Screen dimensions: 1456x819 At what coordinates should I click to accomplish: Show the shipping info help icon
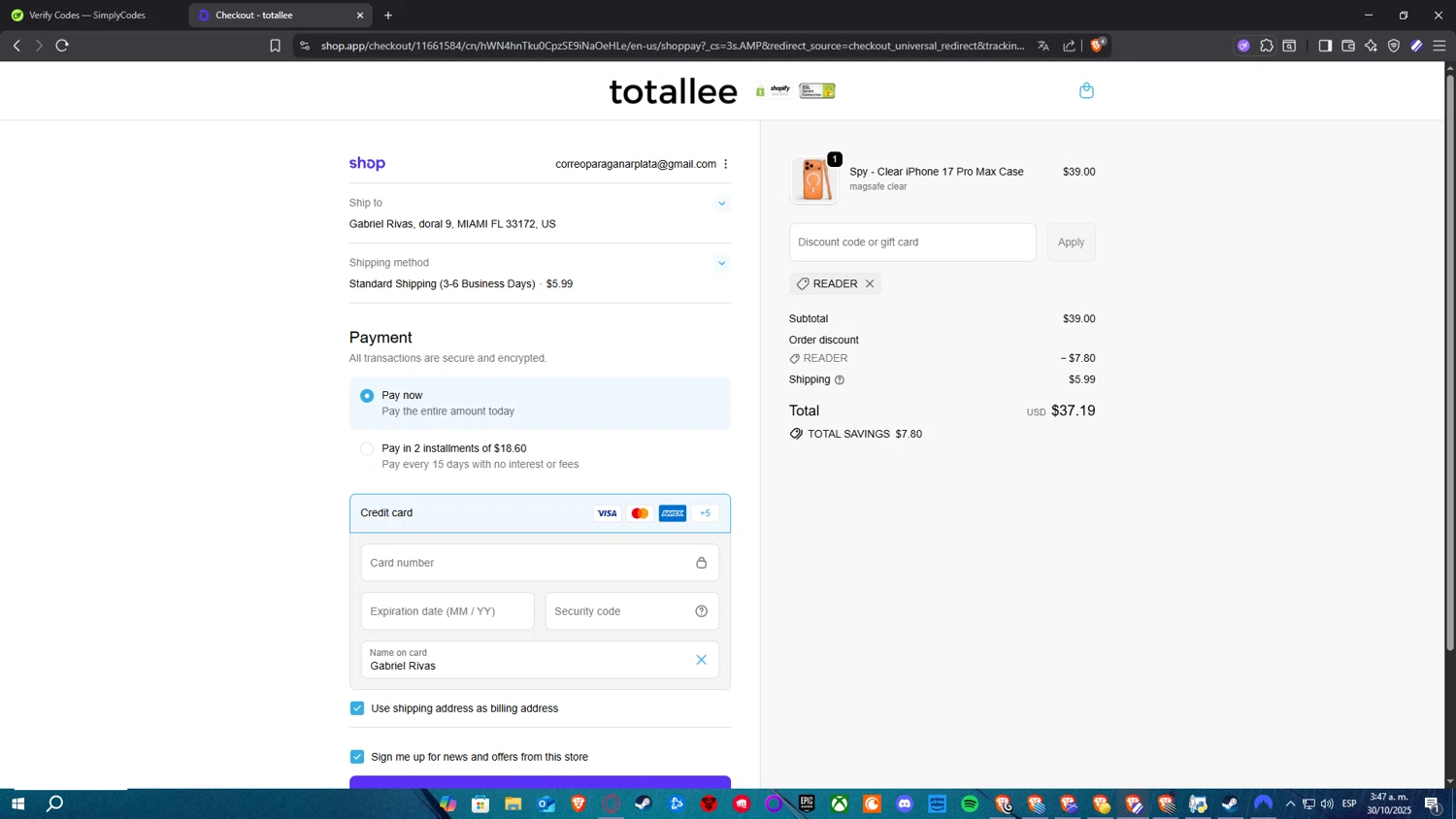coord(840,379)
